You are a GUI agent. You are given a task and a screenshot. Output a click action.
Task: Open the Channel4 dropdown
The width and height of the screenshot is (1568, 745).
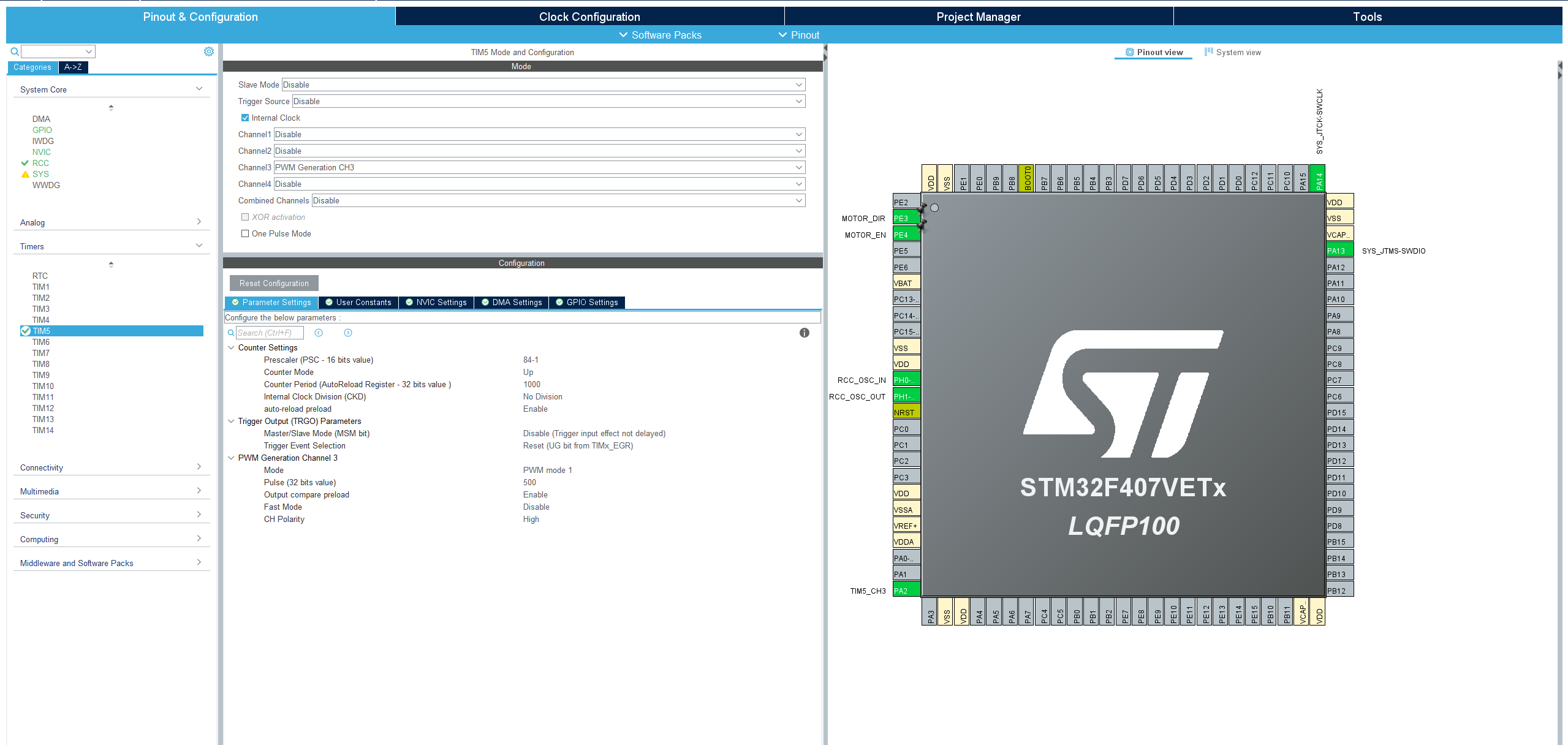[x=539, y=184]
